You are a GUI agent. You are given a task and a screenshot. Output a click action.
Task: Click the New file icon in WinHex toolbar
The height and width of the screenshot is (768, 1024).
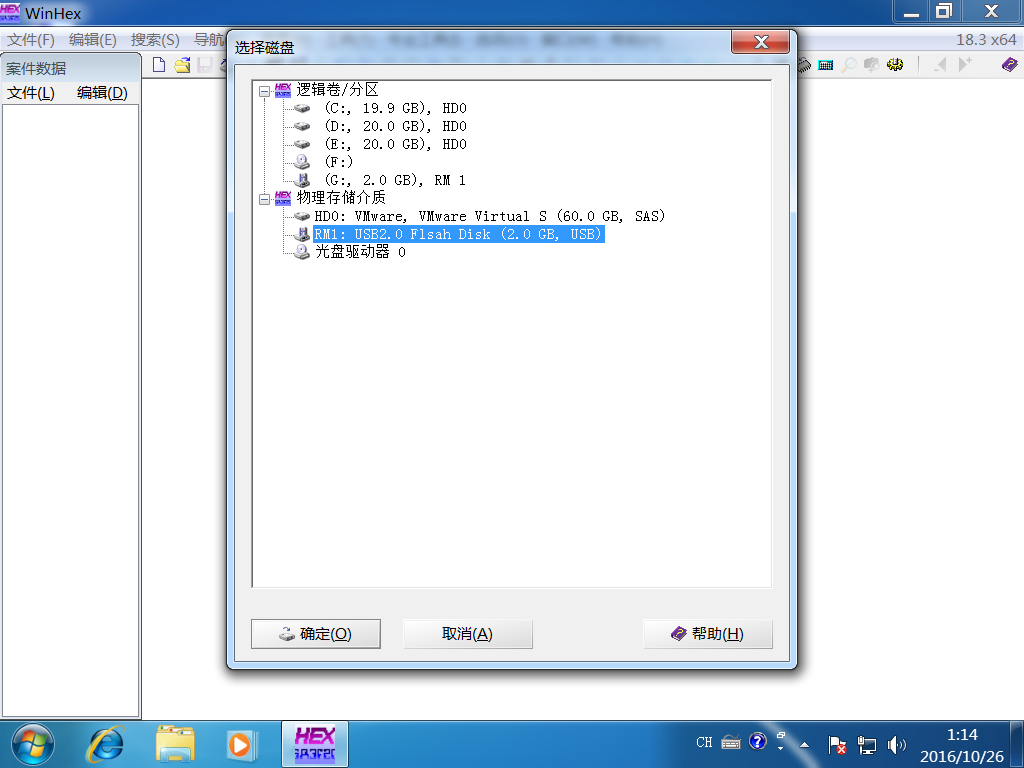[x=159, y=65]
